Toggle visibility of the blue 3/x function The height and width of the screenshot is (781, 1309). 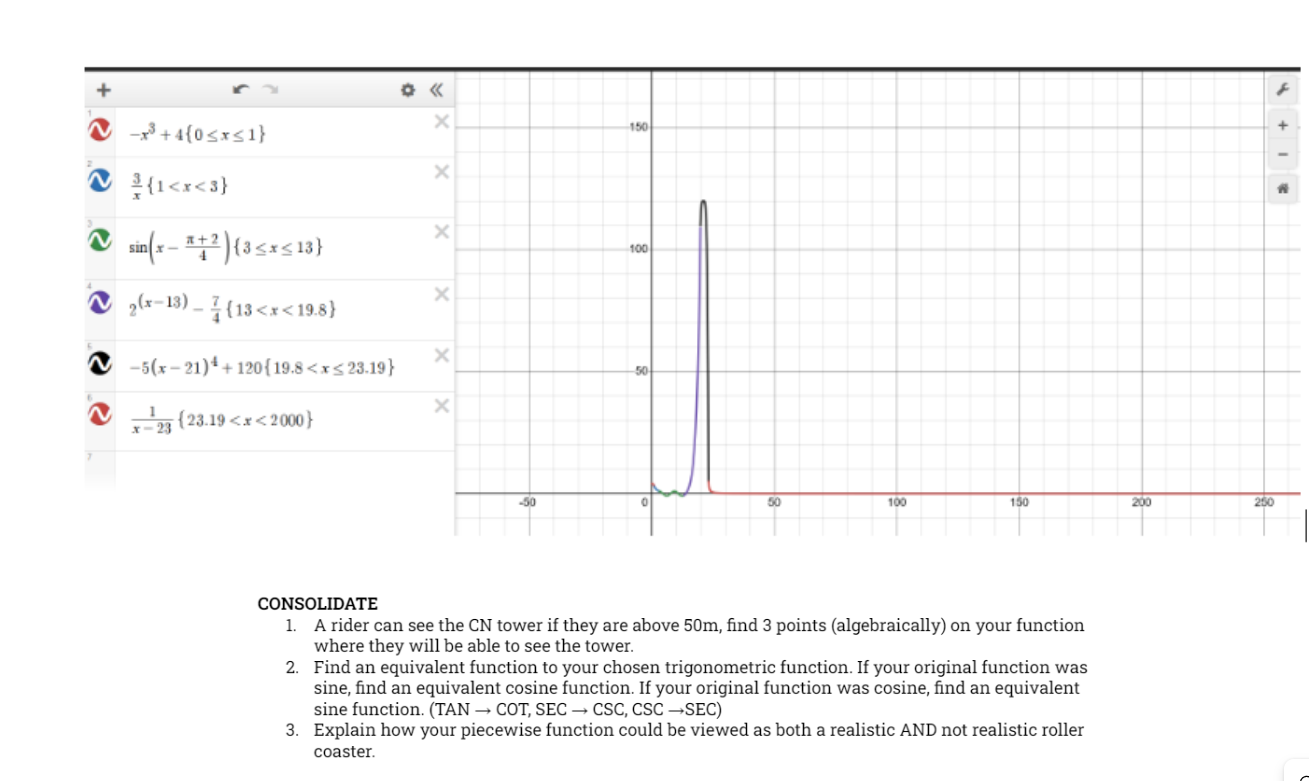pos(98,182)
